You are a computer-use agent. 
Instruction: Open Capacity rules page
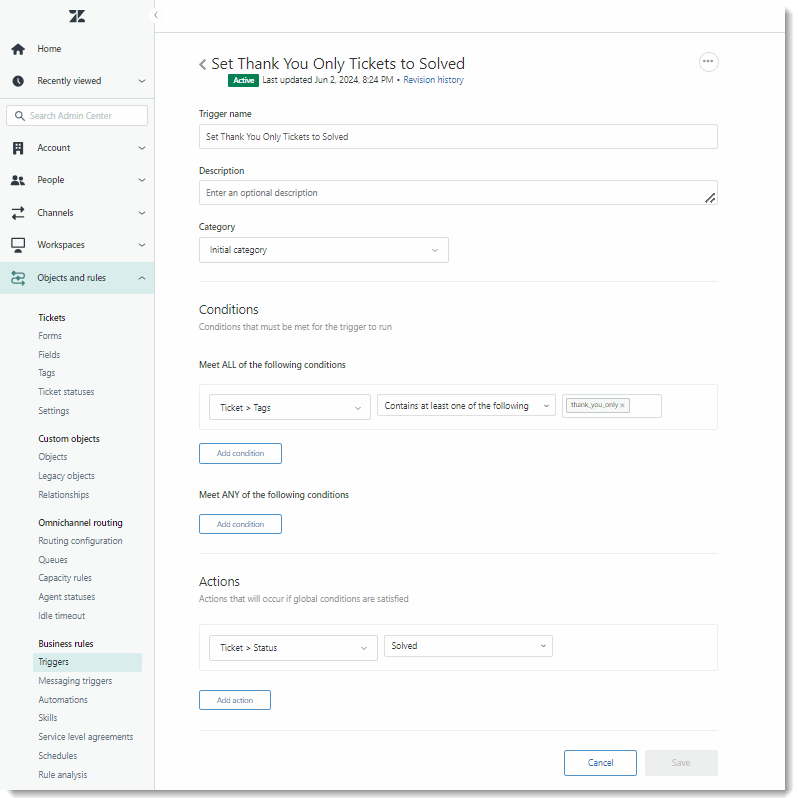click(65, 578)
